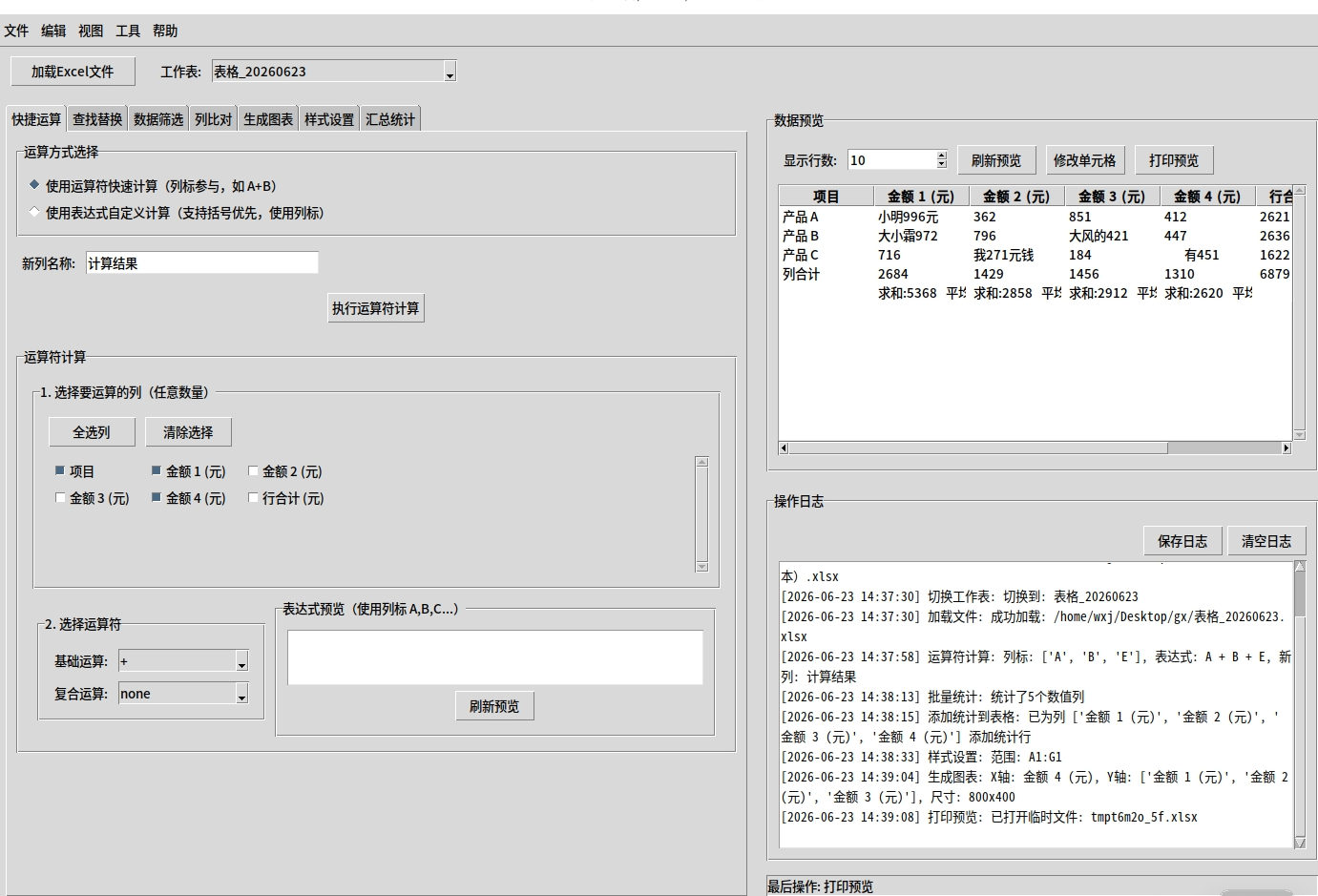This screenshot has width=1318, height=896.
Task: Focus the 新列名称 input field
Action: tap(202, 263)
